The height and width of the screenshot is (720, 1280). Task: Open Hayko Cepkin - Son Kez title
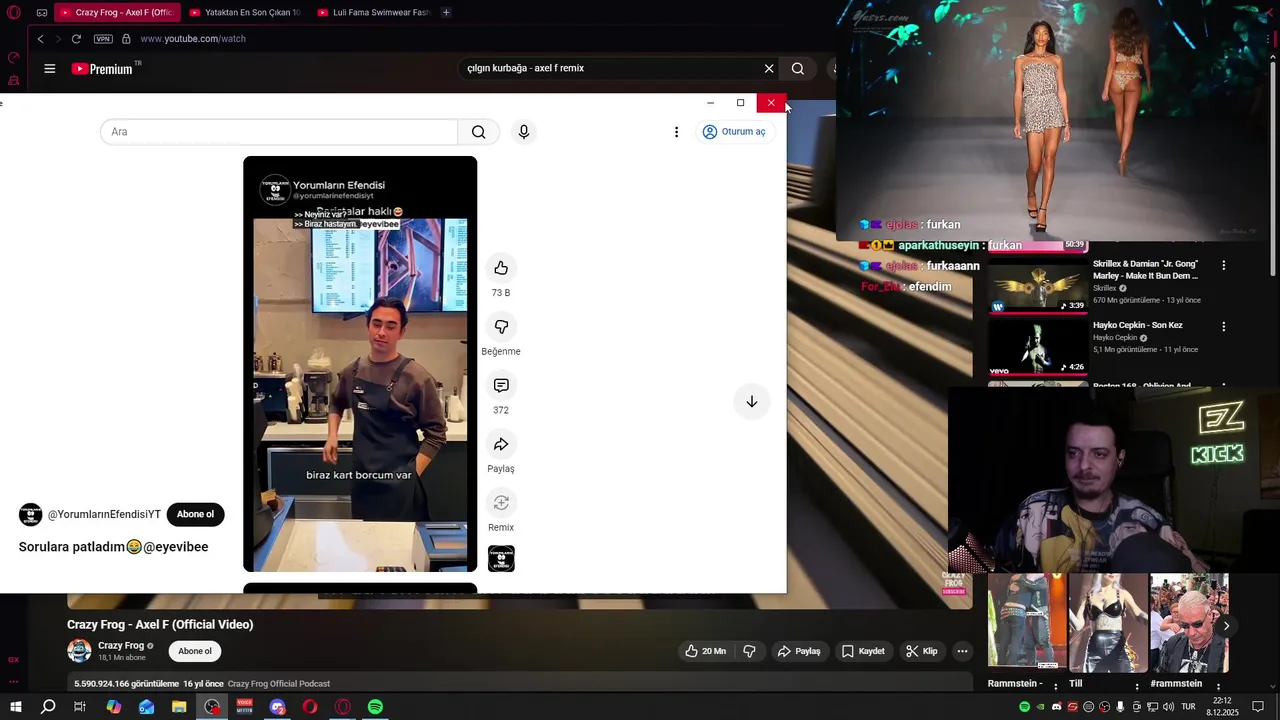coord(1137,326)
